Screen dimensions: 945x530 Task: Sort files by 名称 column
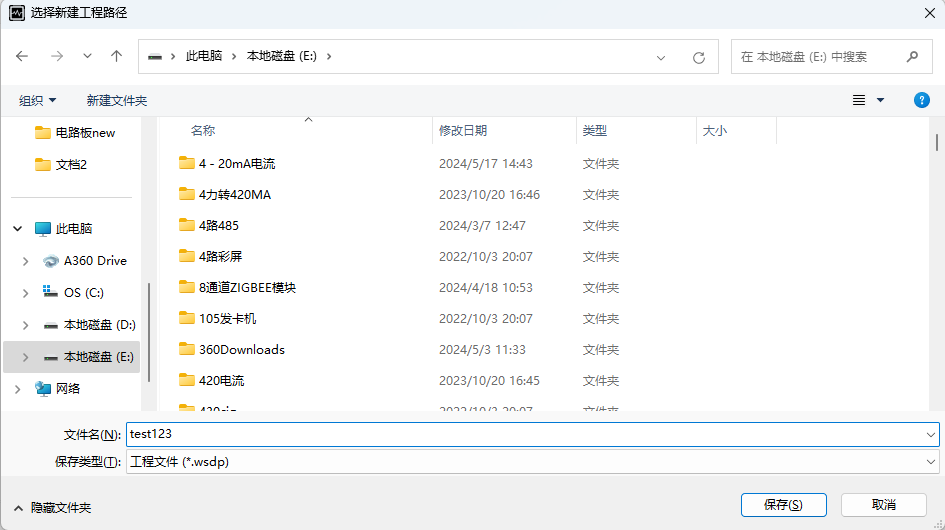pos(203,131)
